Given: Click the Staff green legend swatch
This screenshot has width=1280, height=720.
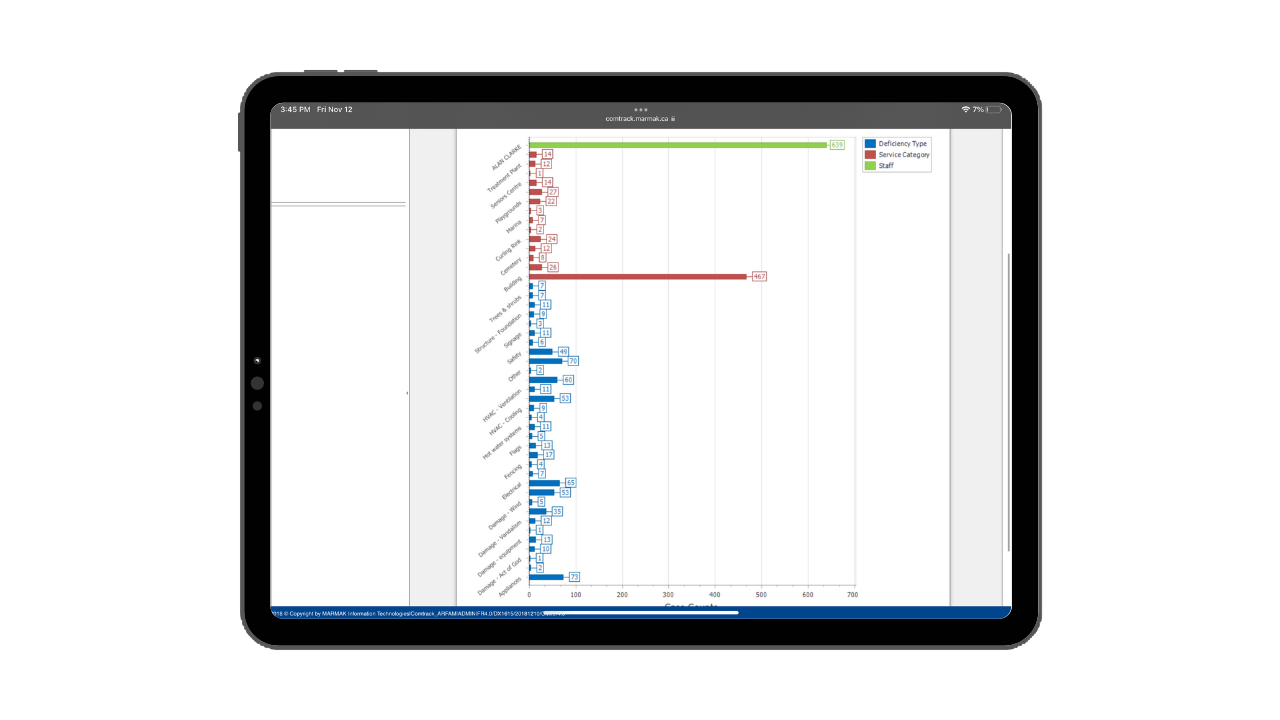Looking at the screenshot, I should 870,166.
